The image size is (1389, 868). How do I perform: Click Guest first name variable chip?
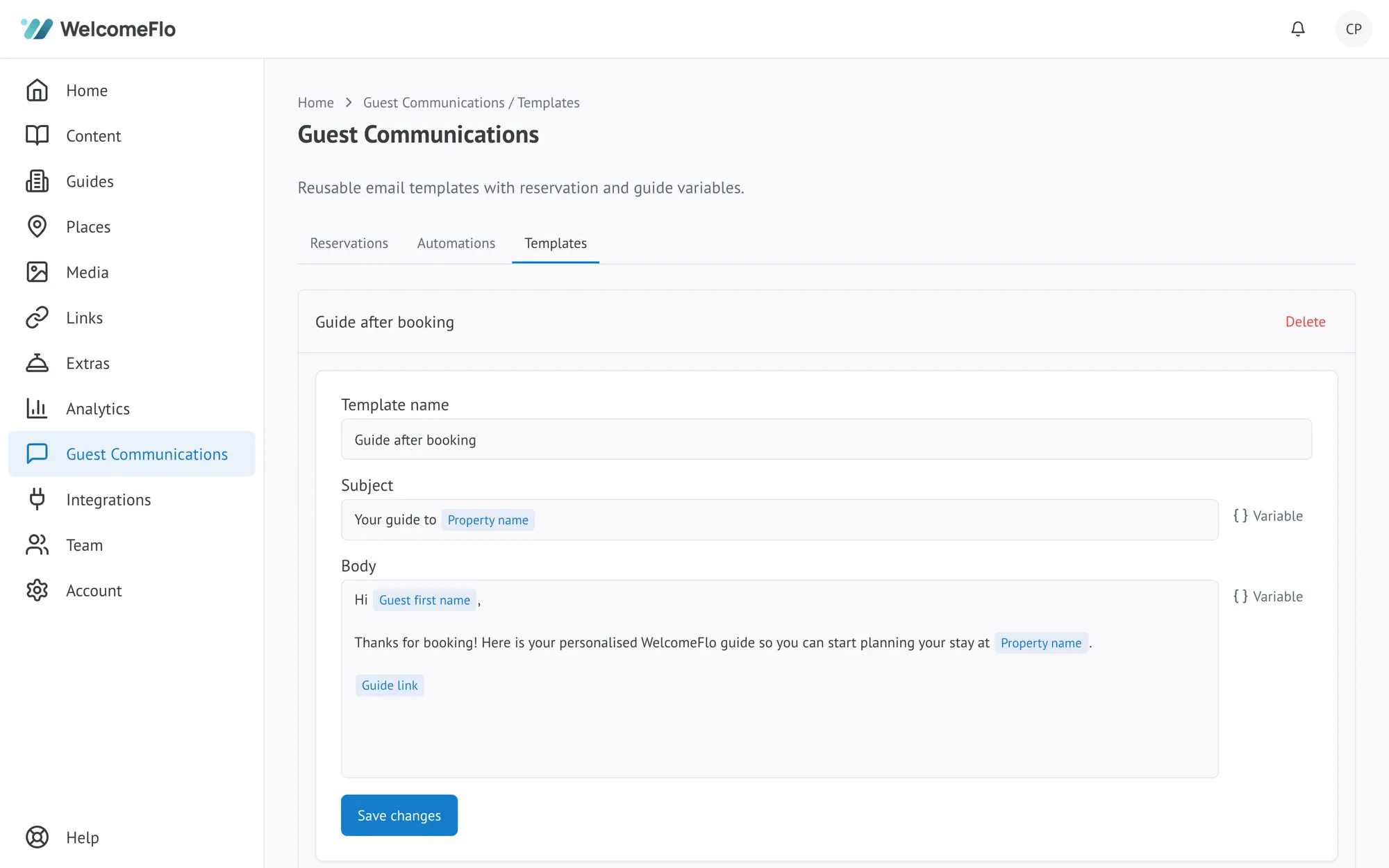(424, 600)
